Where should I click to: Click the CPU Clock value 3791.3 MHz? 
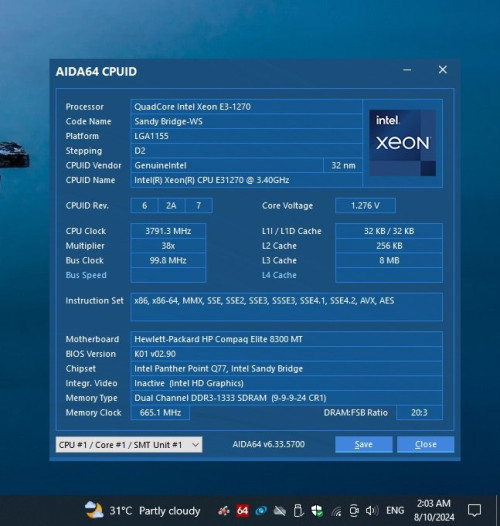tap(168, 231)
